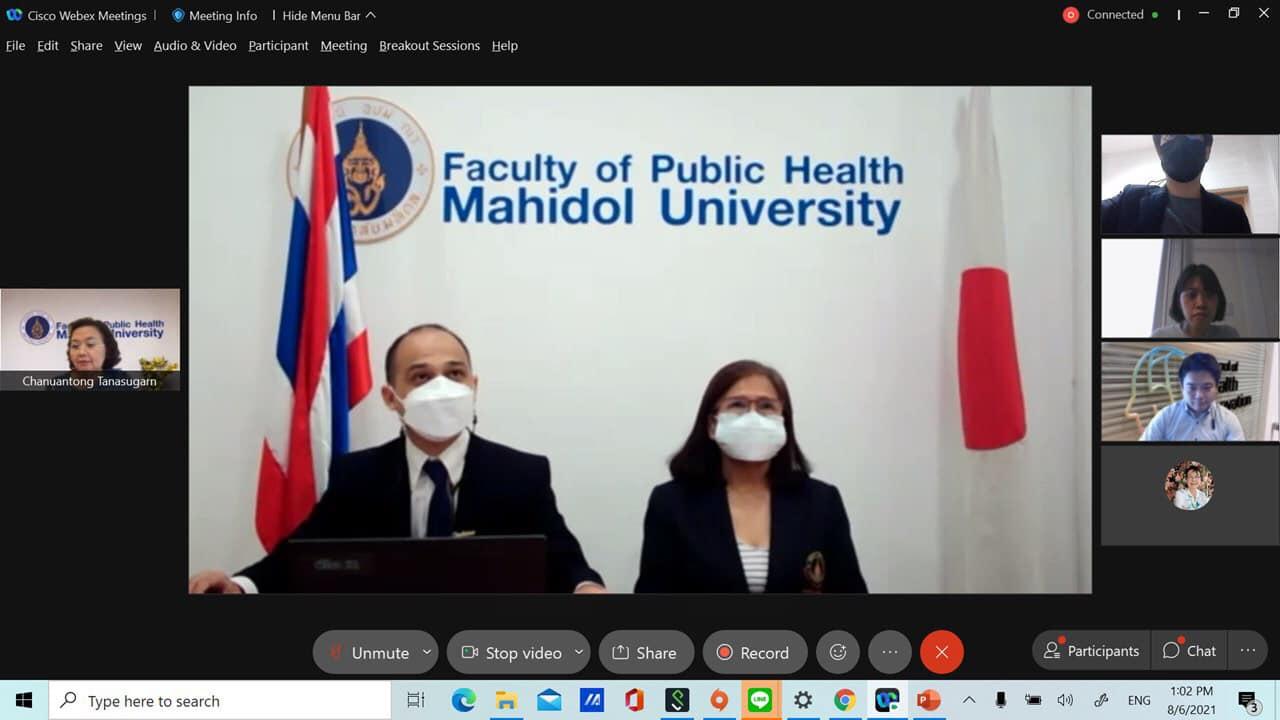Open the Mail app on the taskbar
This screenshot has width=1280, height=720.
click(x=549, y=700)
